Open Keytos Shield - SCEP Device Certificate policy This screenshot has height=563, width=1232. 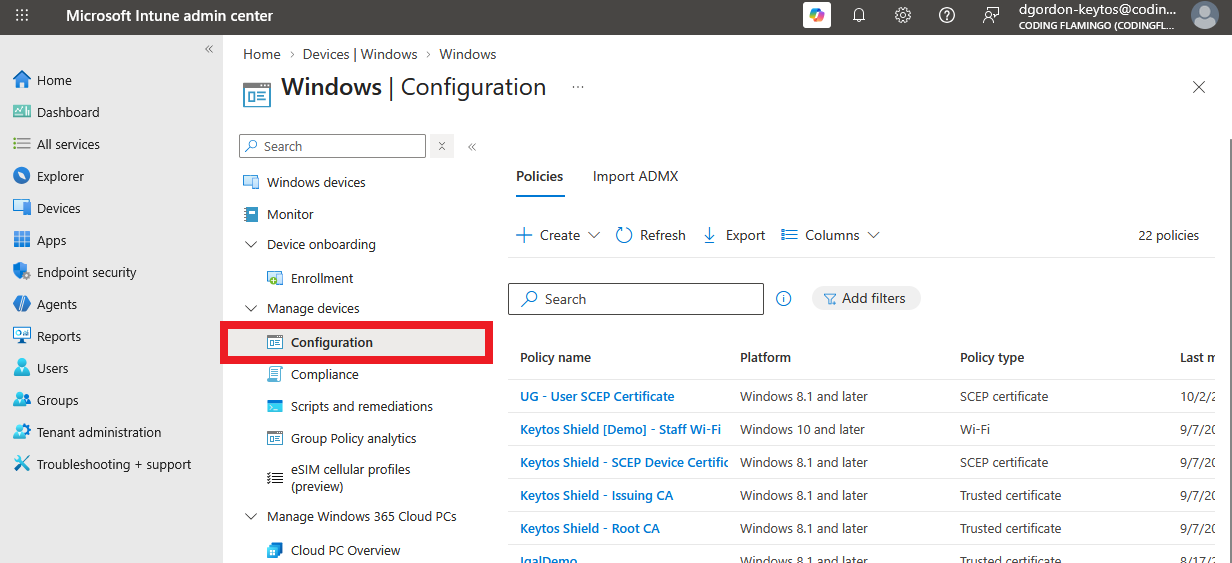click(624, 462)
